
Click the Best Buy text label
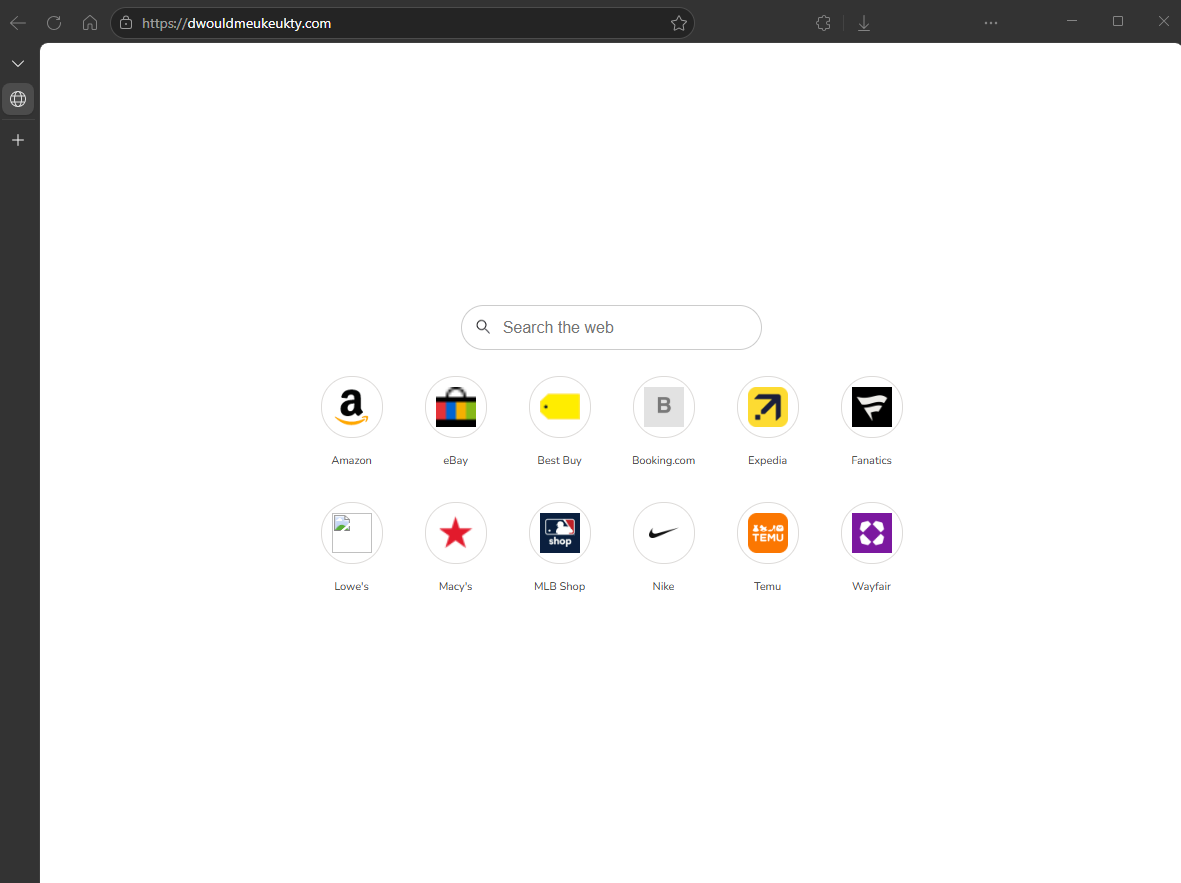tap(560, 460)
